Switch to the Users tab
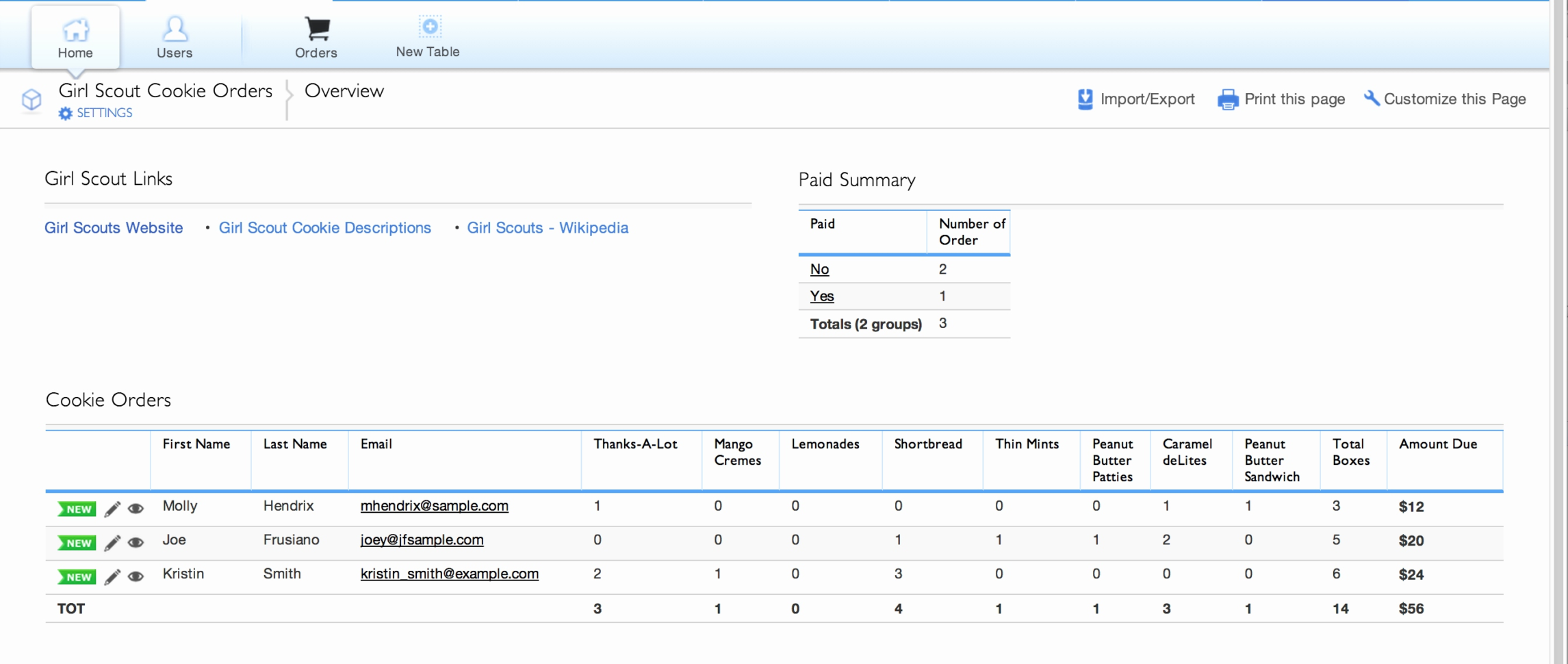The width and height of the screenshot is (1568, 664). (x=175, y=38)
